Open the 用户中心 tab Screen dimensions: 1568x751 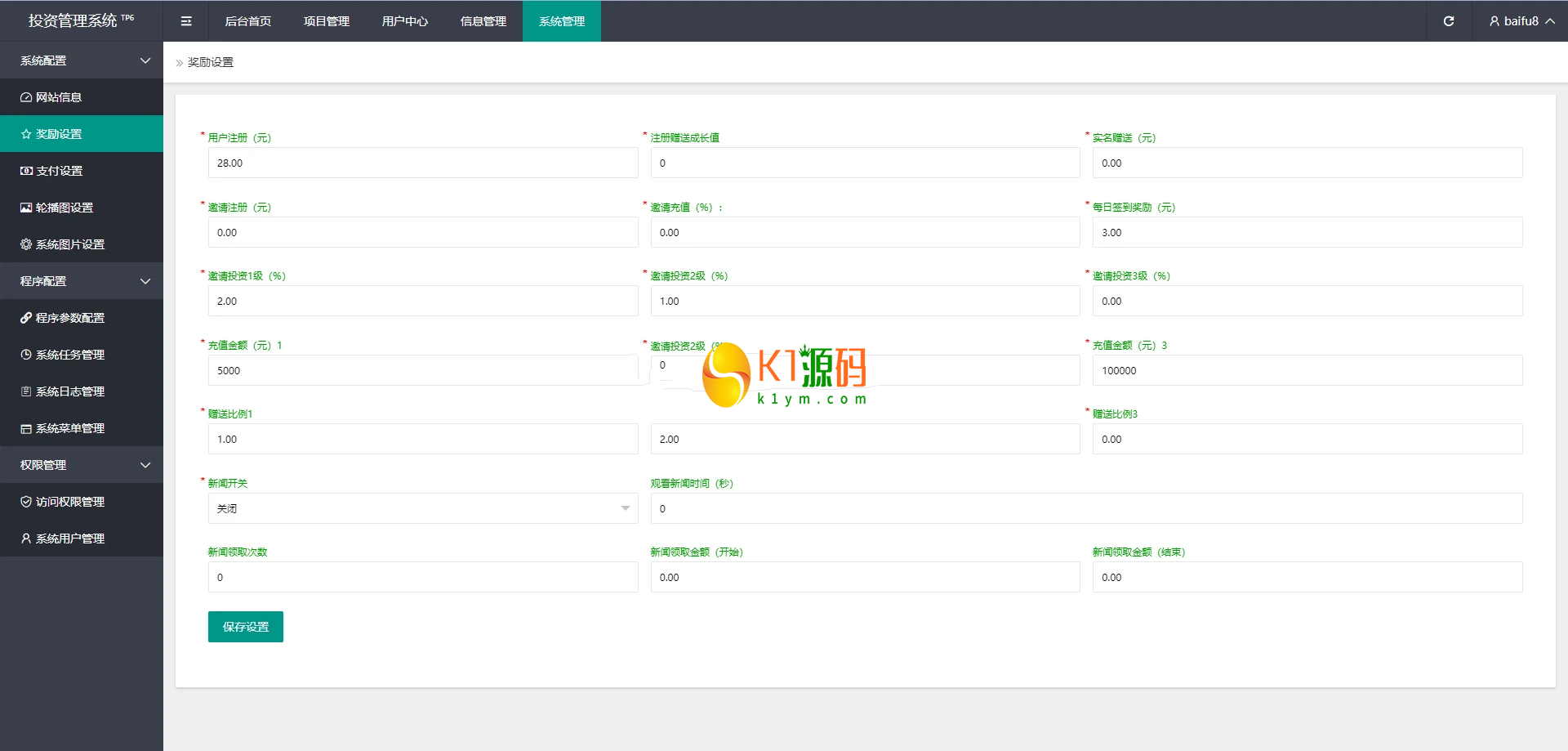pyautogui.click(x=405, y=21)
